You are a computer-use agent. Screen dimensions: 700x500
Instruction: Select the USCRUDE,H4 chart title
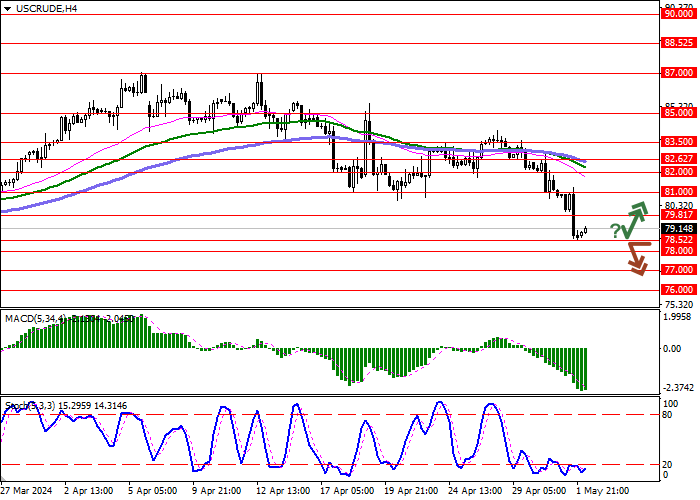click(x=46, y=8)
